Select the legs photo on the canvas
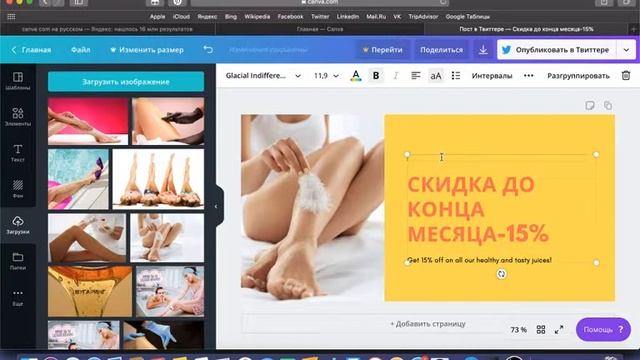640x360 pixels. 312,207
